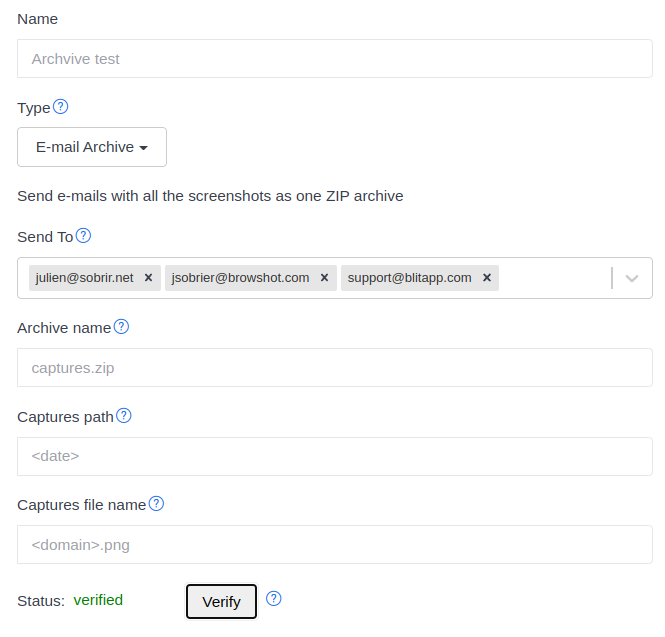Click the Archive name field captures.zip
This screenshot has width=665, height=637.
point(335,368)
